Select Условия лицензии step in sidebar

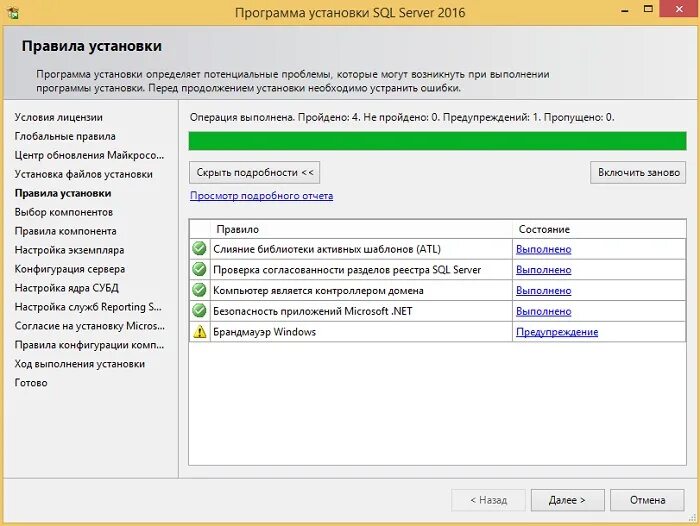[58, 117]
